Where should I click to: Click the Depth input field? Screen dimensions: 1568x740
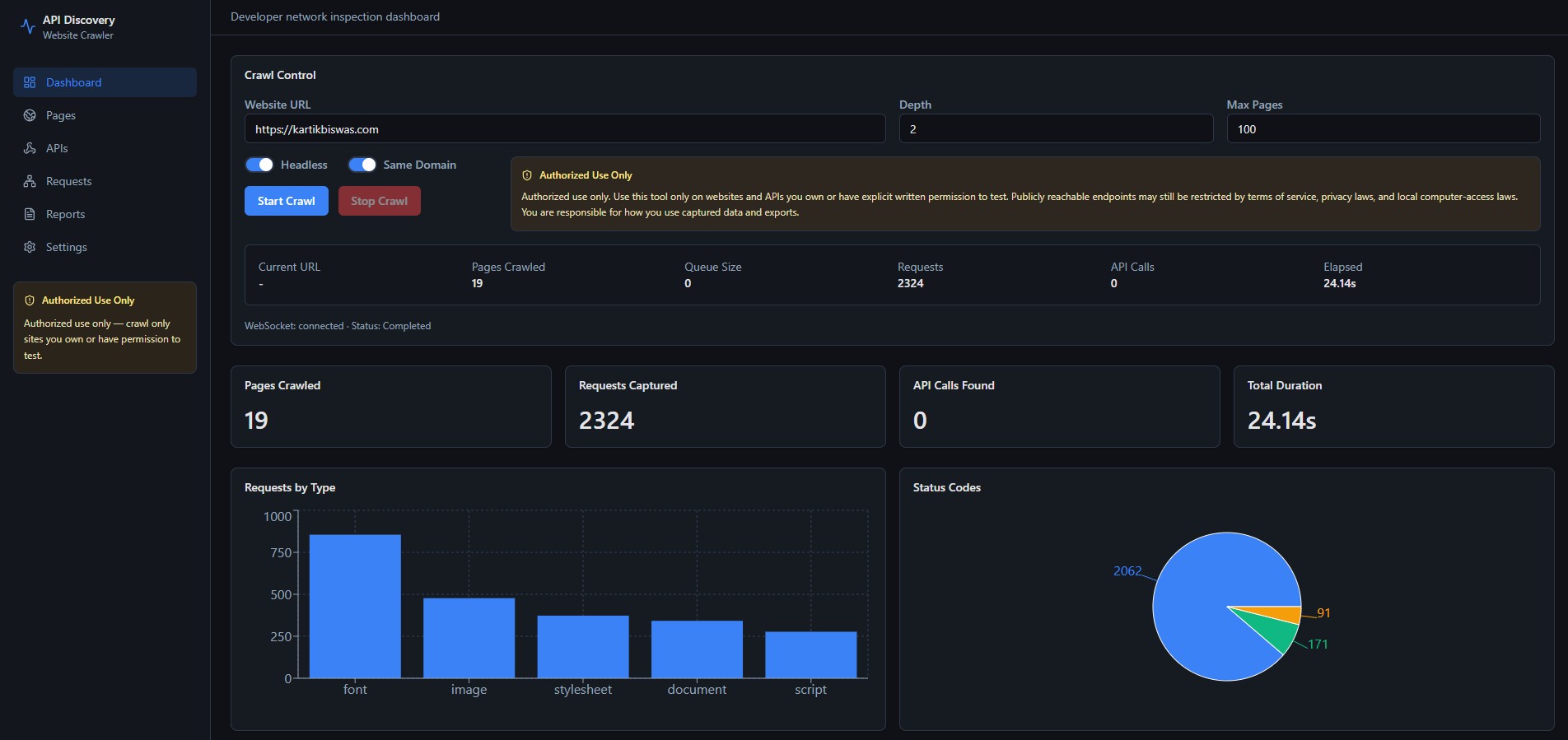pos(1056,129)
